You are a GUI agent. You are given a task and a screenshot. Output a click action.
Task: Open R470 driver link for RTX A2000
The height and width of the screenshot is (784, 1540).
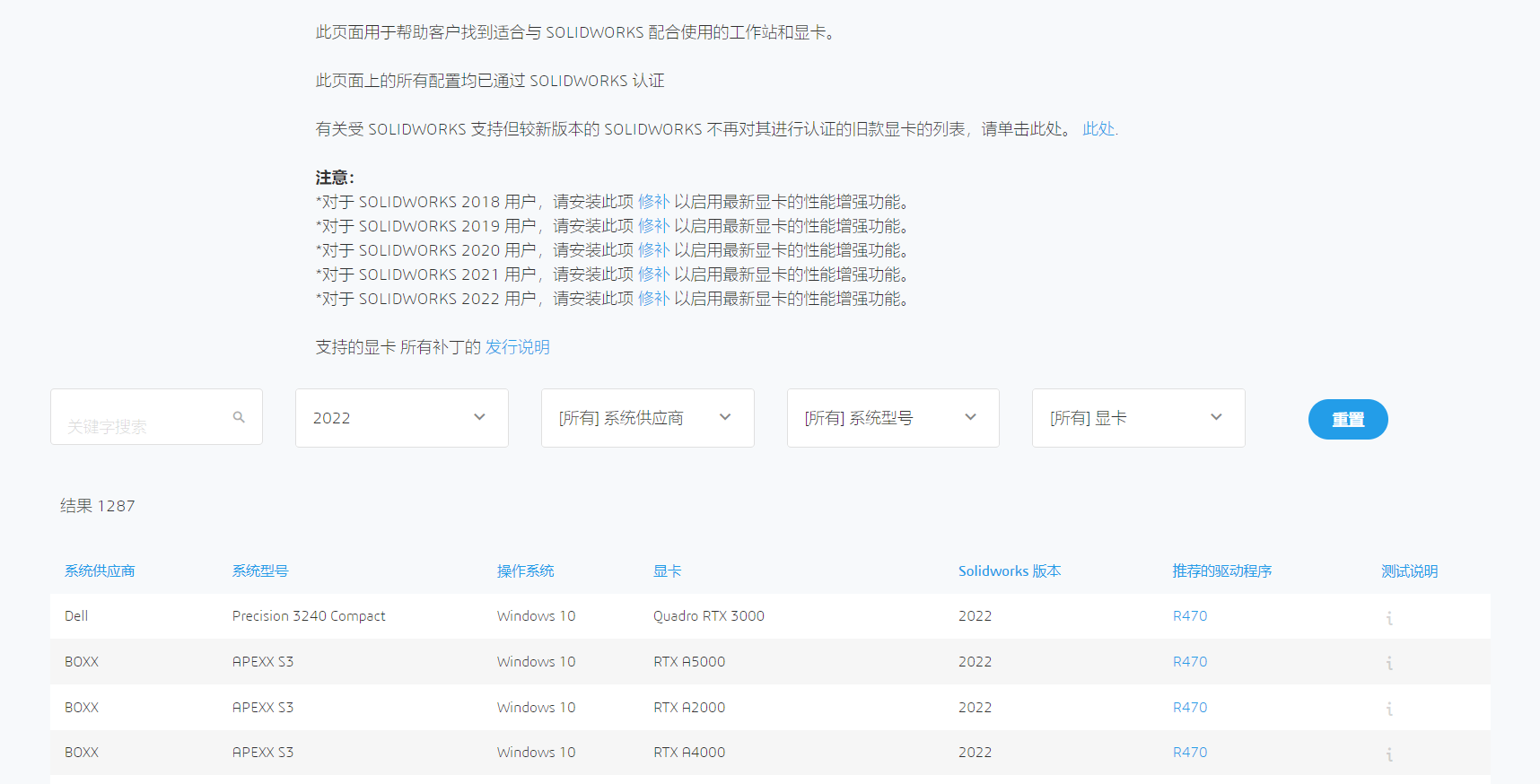point(1190,708)
